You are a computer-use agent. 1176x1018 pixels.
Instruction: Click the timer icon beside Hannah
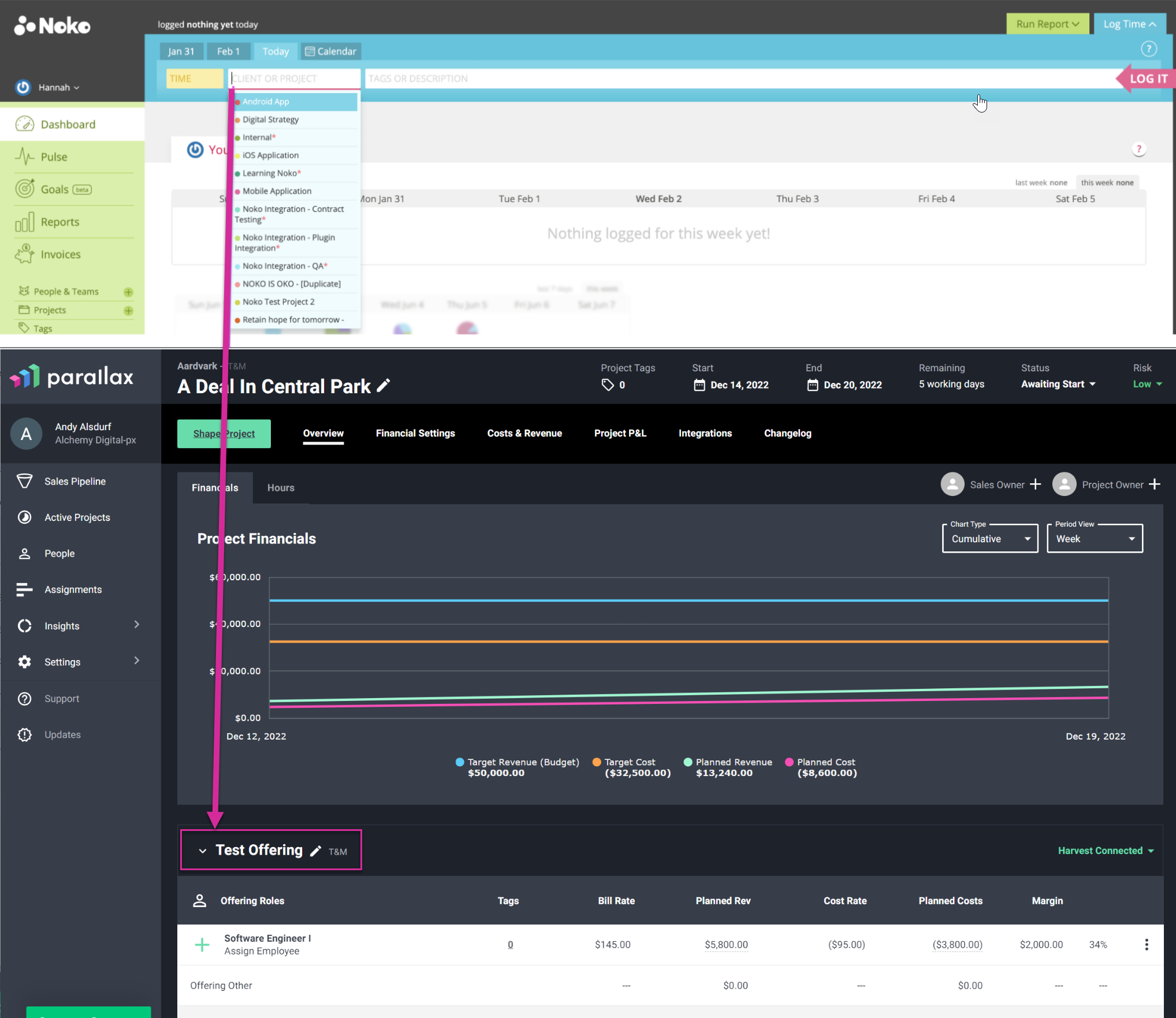point(23,87)
